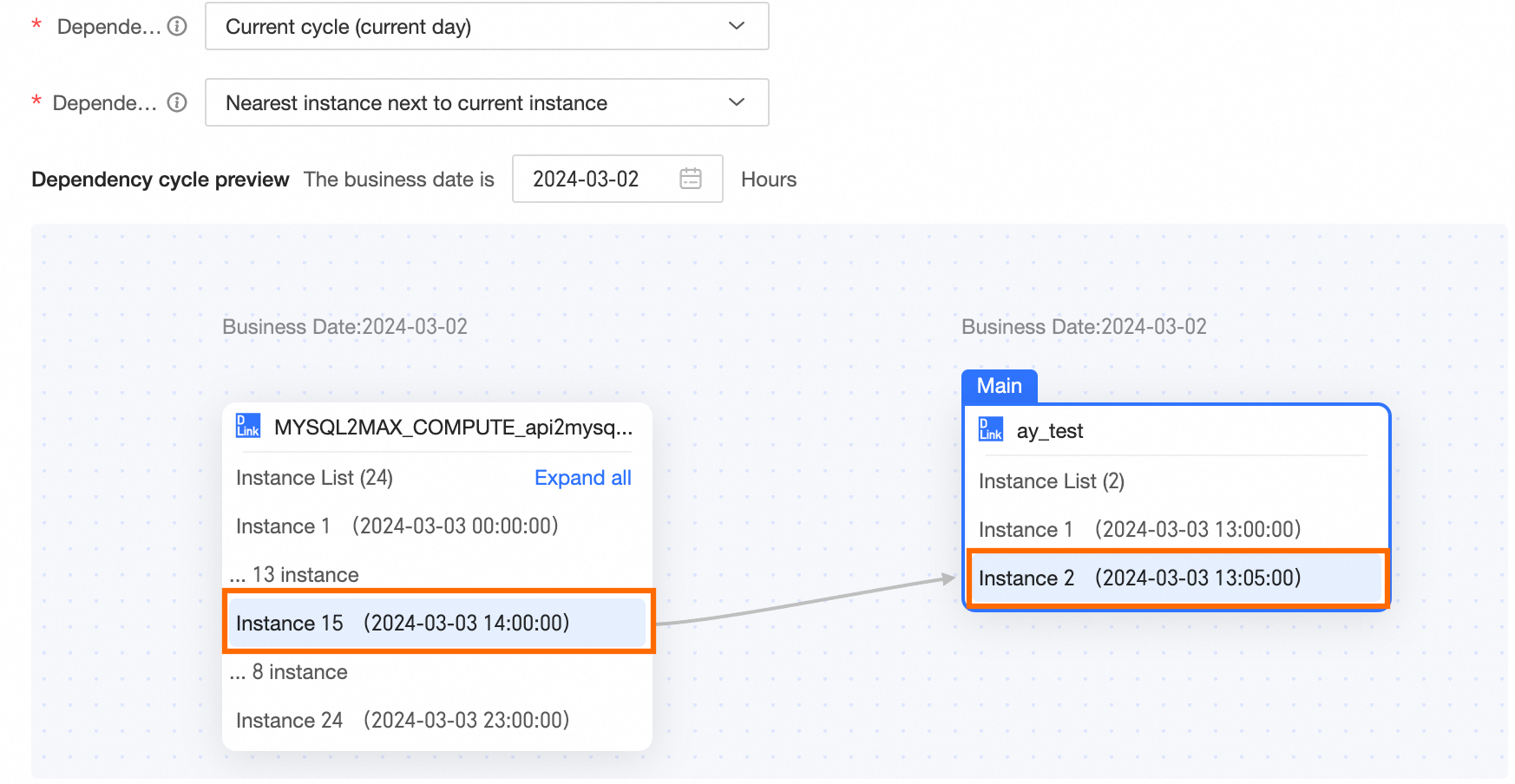Select Instance 1 (2024-03-03 00:00:00)
1515x784 pixels.
tap(397, 526)
